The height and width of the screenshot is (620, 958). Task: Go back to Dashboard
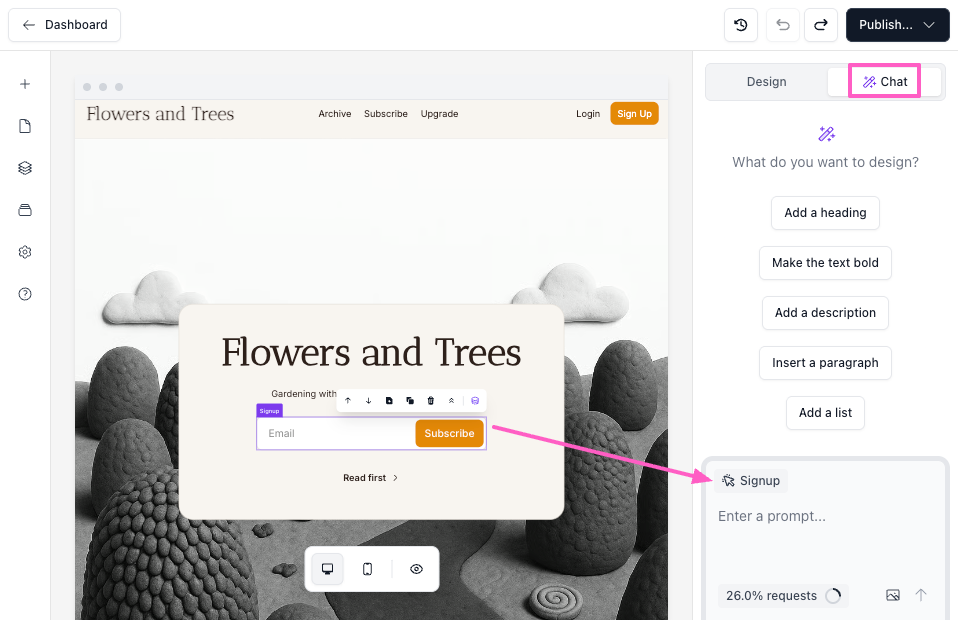65,25
